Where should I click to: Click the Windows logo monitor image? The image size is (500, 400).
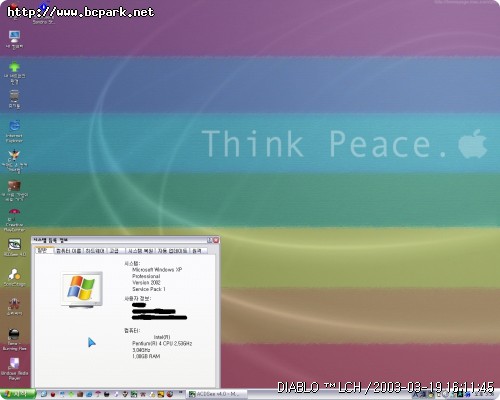coord(82,290)
